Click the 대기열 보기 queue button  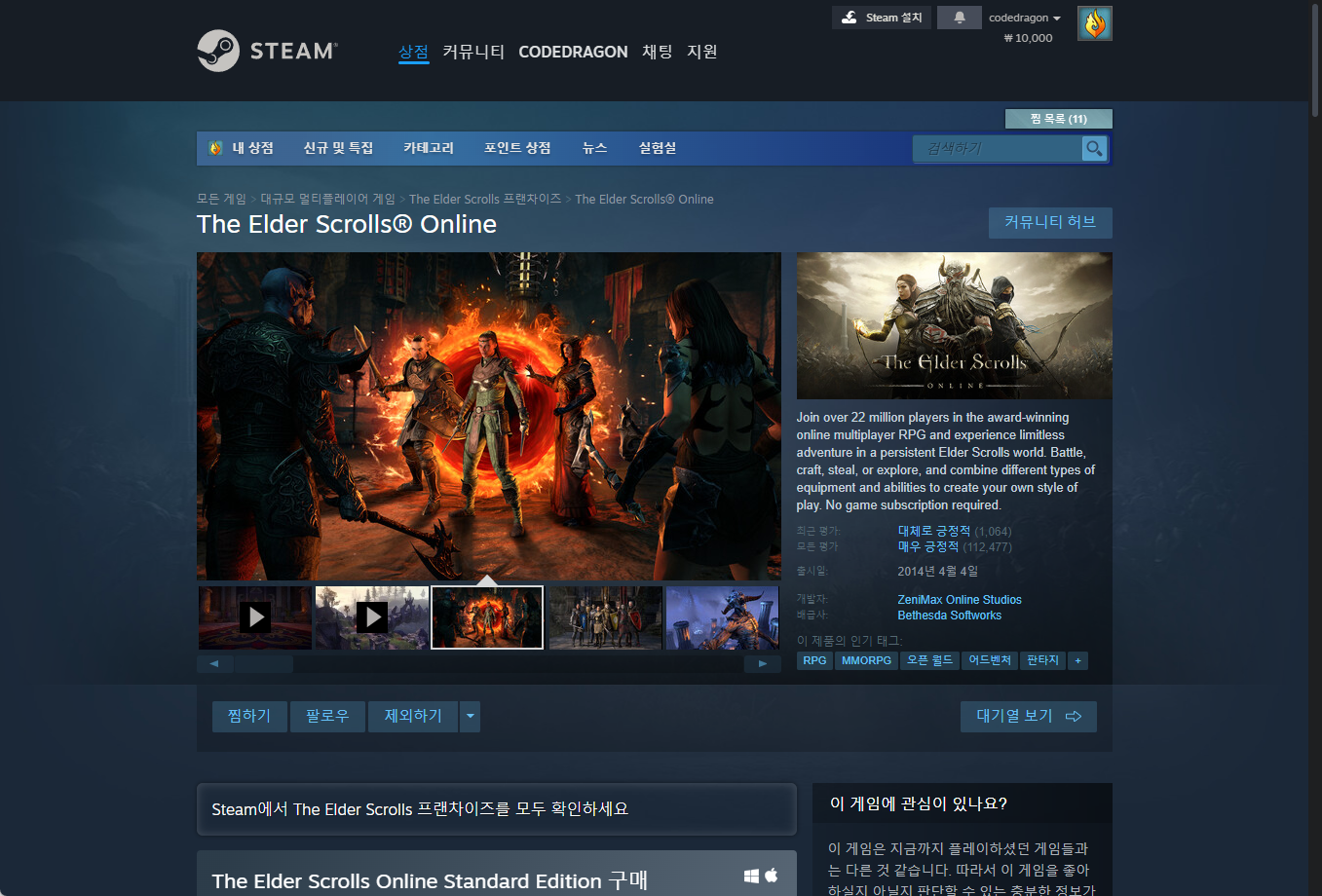coord(1029,717)
